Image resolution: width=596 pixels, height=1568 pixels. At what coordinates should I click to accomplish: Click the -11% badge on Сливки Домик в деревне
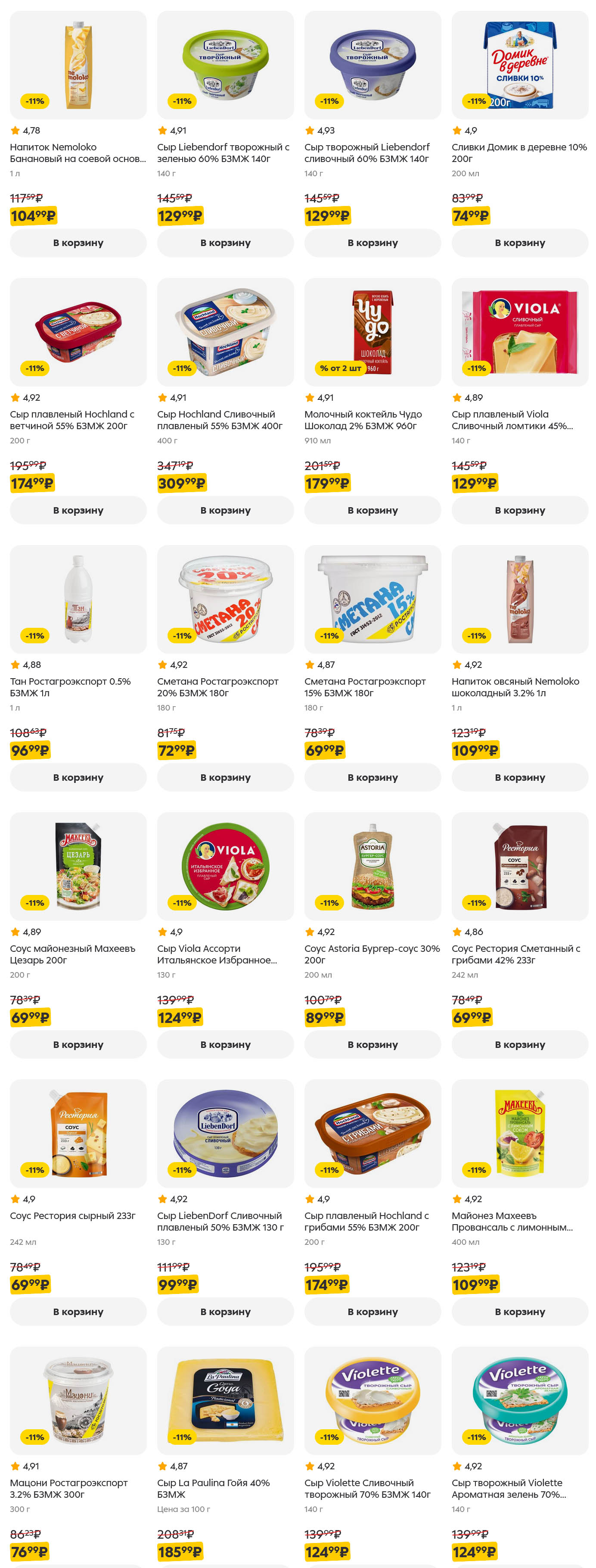pyautogui.click(x=476, y=101)
